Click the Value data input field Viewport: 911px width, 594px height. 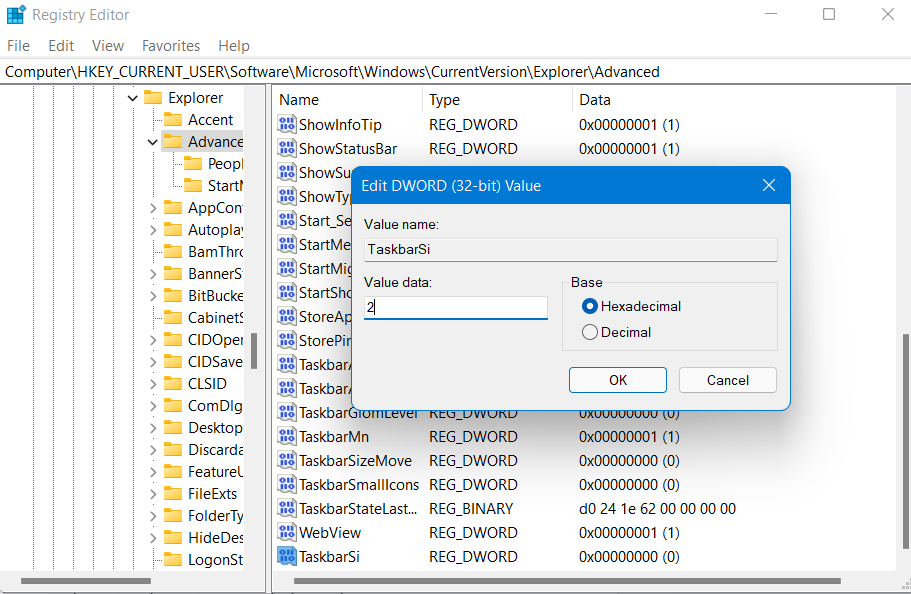(455, 308)
